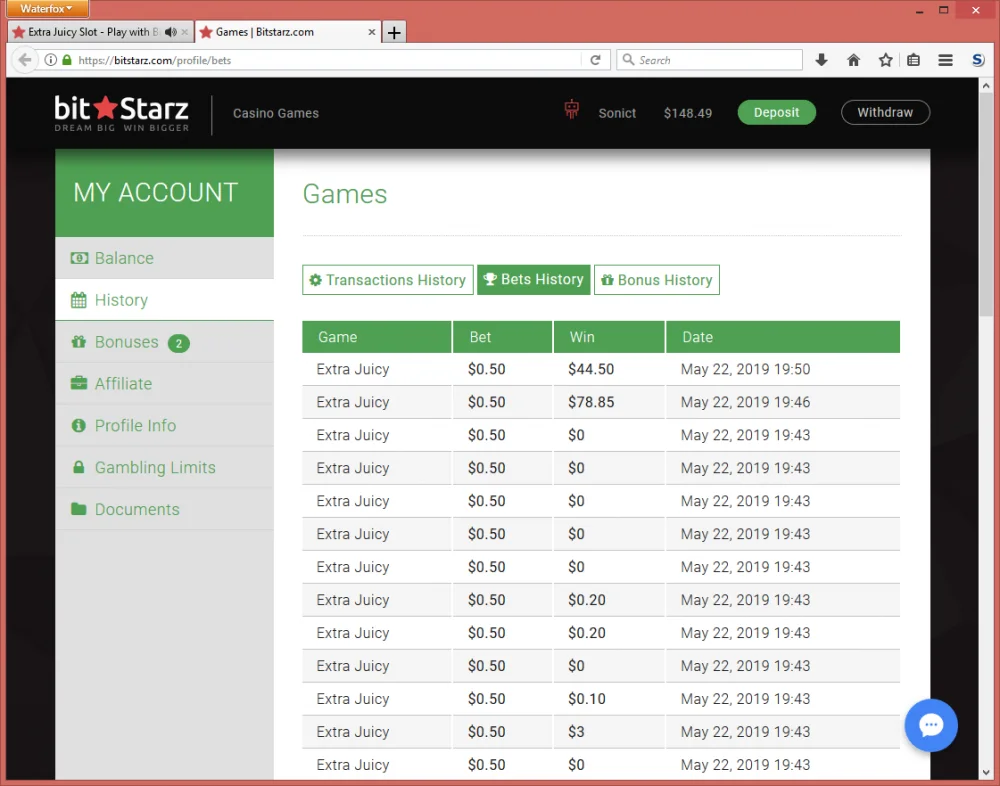Click the Balance money icon
The height and width of the screenshot is (786, 1000).
tap(79, 258)
